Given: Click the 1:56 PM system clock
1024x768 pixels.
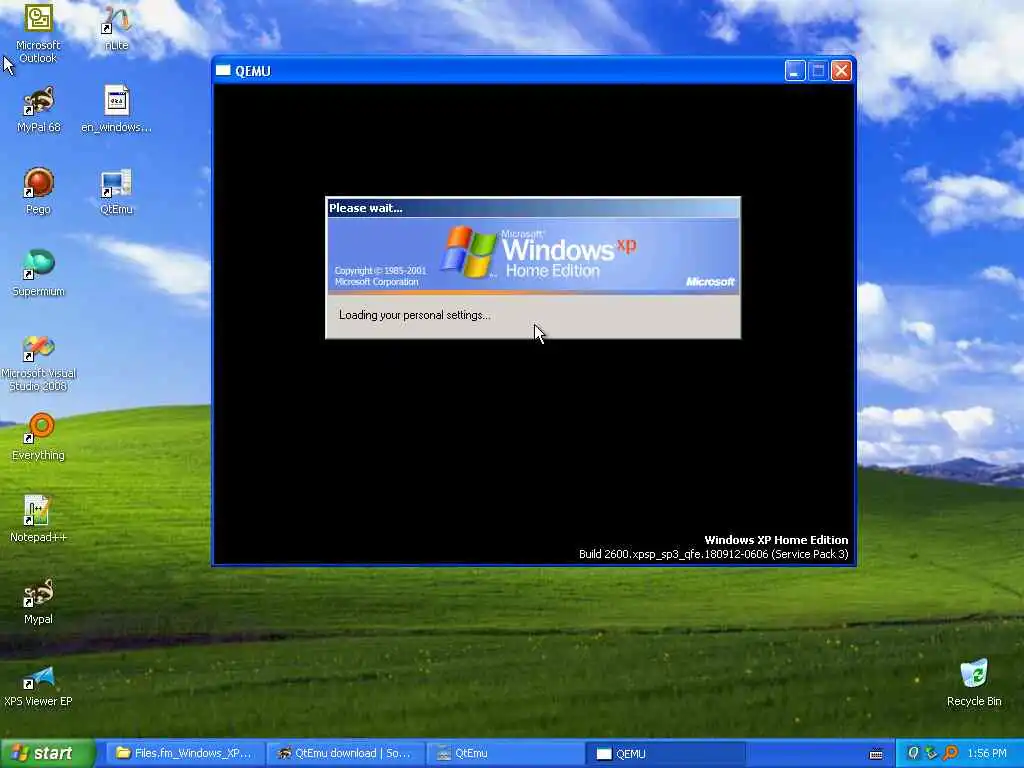Looking at the screenshot, I should click(987, 753).
